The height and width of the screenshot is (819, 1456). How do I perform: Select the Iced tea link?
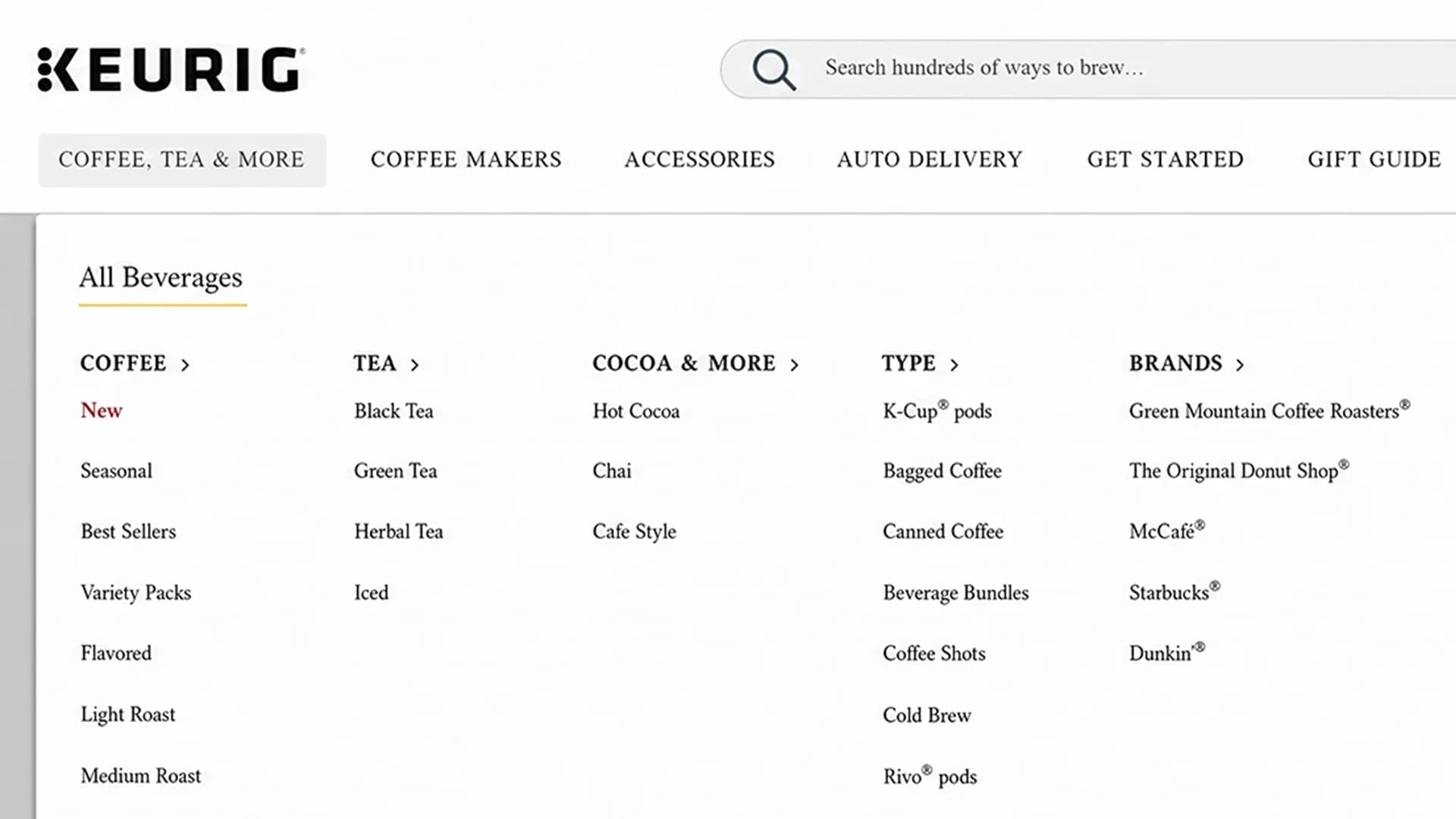point(371,592)
